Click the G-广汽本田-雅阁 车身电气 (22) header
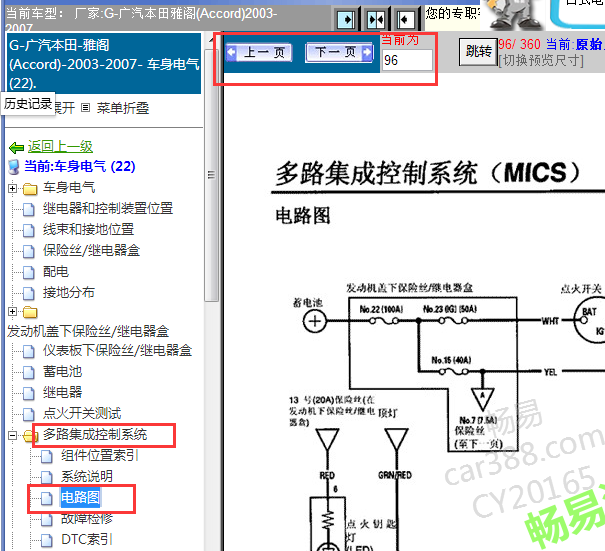Screen dimensions: 605x551 point(104,64)
